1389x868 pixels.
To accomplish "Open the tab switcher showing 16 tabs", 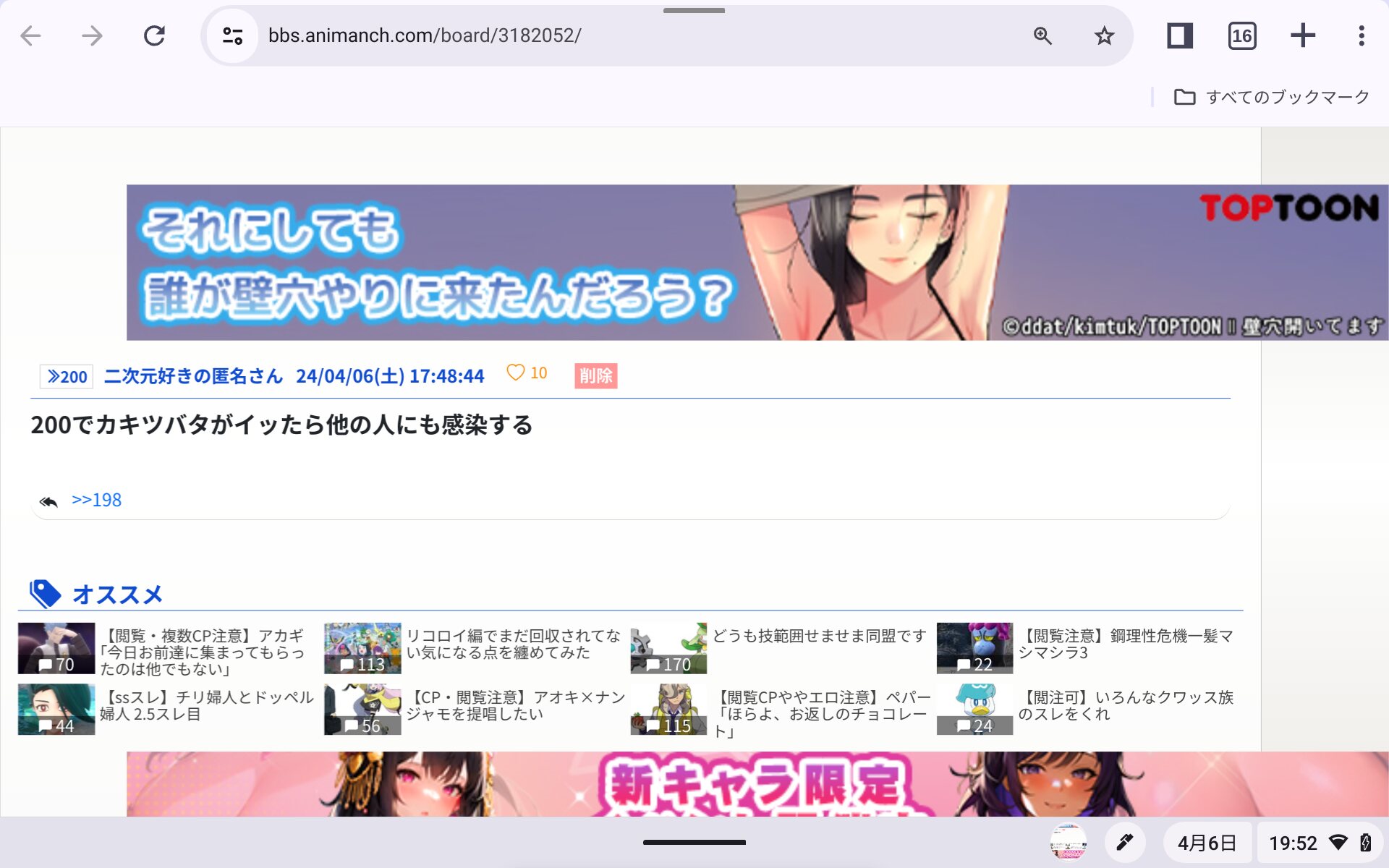I will [1241, 35].
